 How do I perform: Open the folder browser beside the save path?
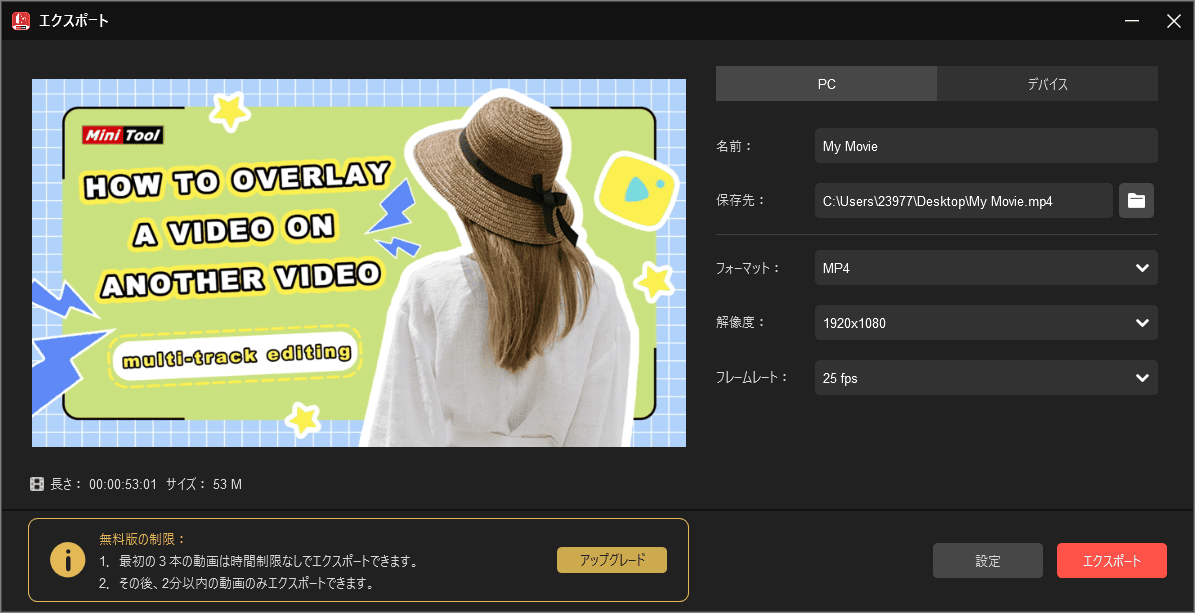click(1136, 200)
